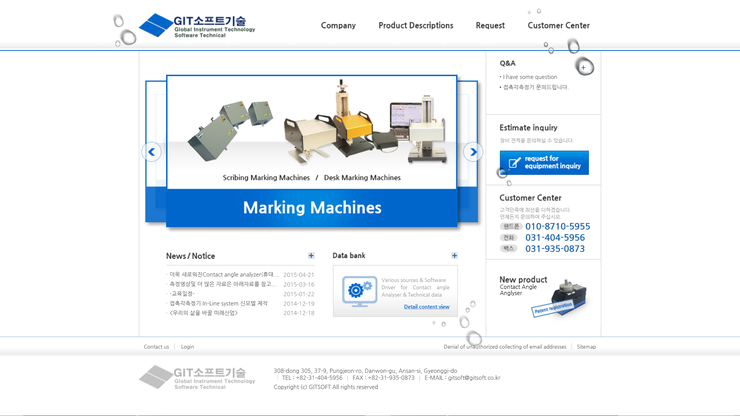Go to previous slide with left arrow
740x416 pixels.
pyautogui.click(x=151, y=152)
